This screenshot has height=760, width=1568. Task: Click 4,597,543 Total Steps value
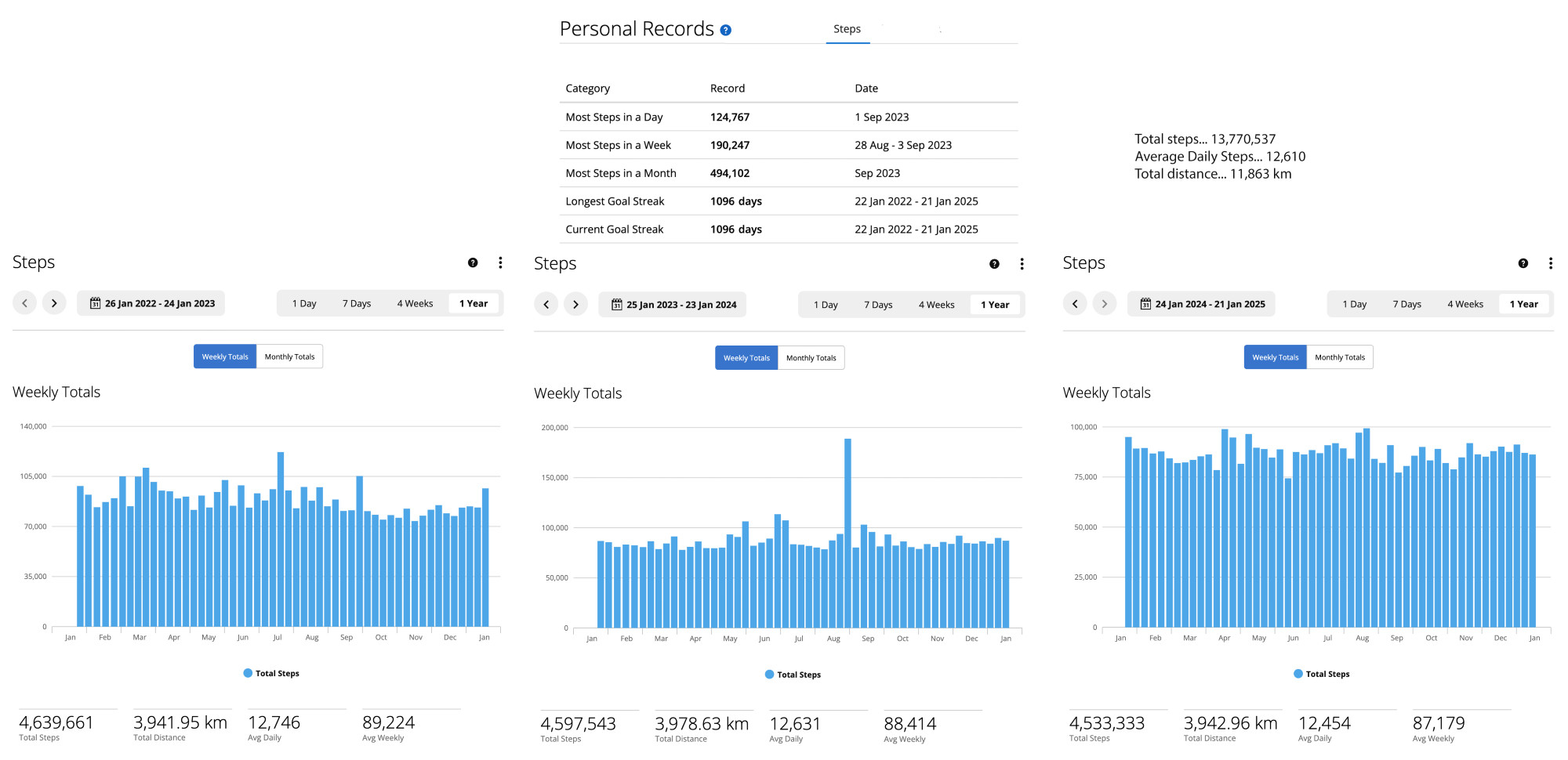click(x=578, y=724)
